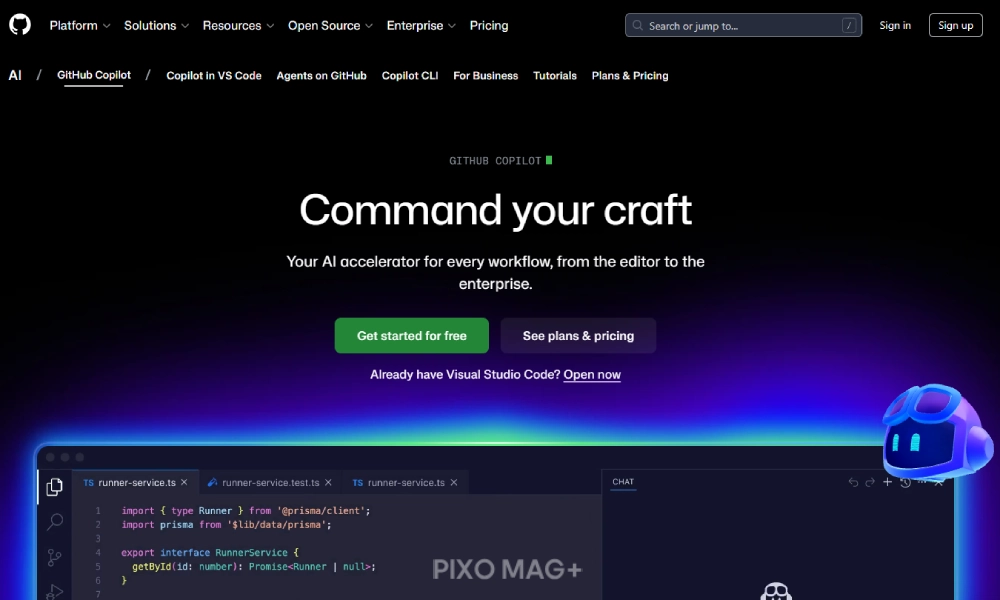The width and height of the screenshot is (1000, 600).
Task: Go to the AI breadcrumb link
Action: pos(15,75)
